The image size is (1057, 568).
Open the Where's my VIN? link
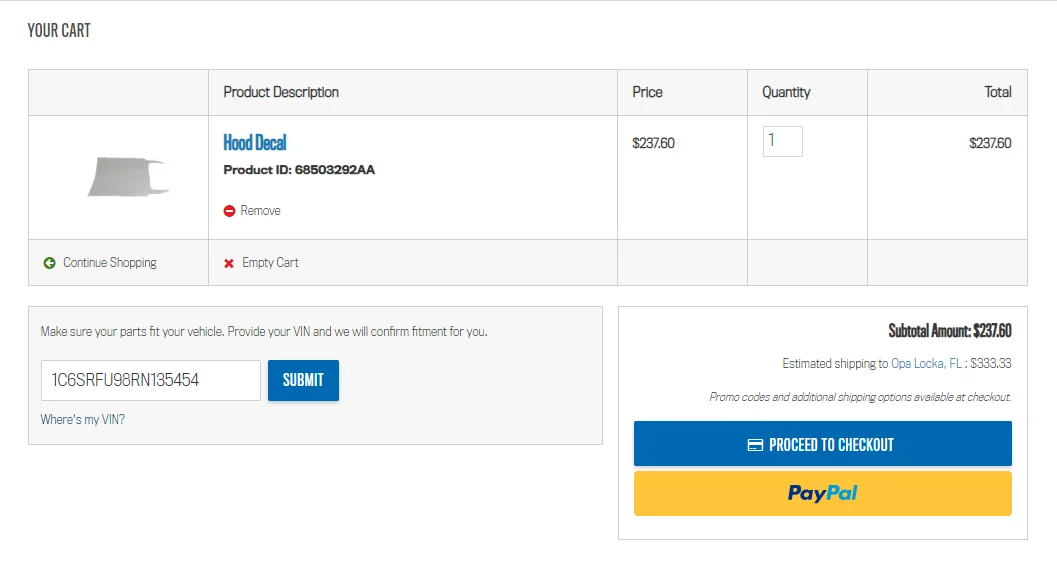pos(83,420)
